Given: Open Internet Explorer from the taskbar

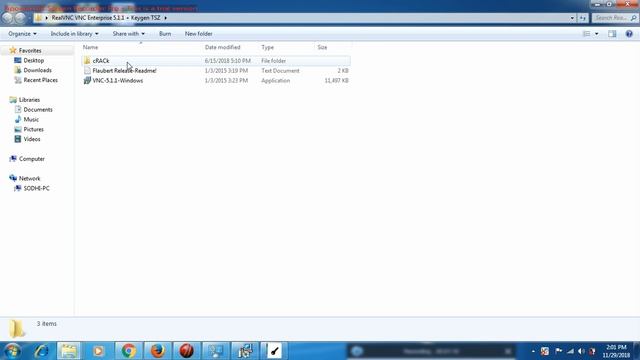Looking at the screenshot, I should click(41, 351).
